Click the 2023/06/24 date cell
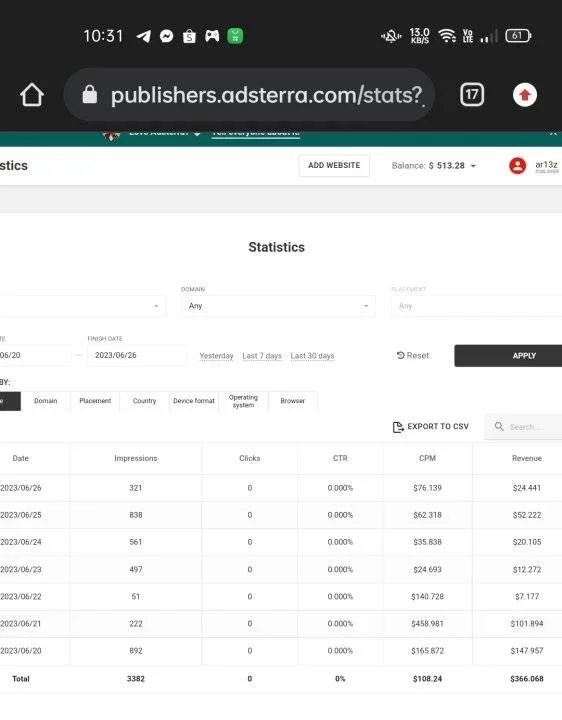 (x=21, y=542)
